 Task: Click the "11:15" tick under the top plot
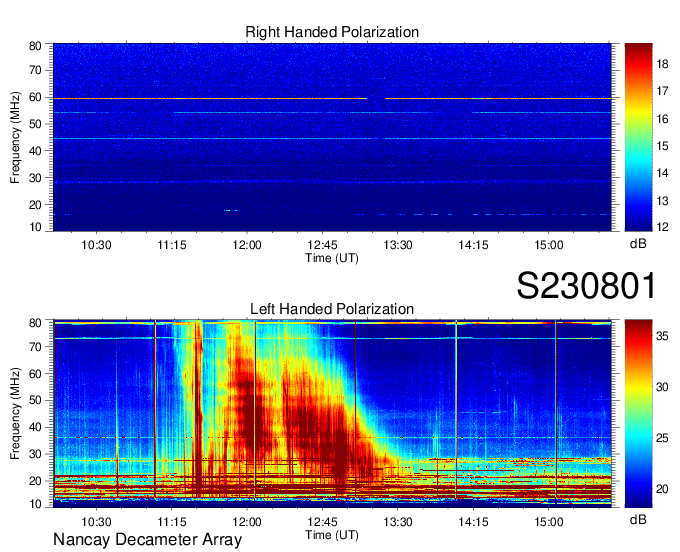[x=172, y=245]
